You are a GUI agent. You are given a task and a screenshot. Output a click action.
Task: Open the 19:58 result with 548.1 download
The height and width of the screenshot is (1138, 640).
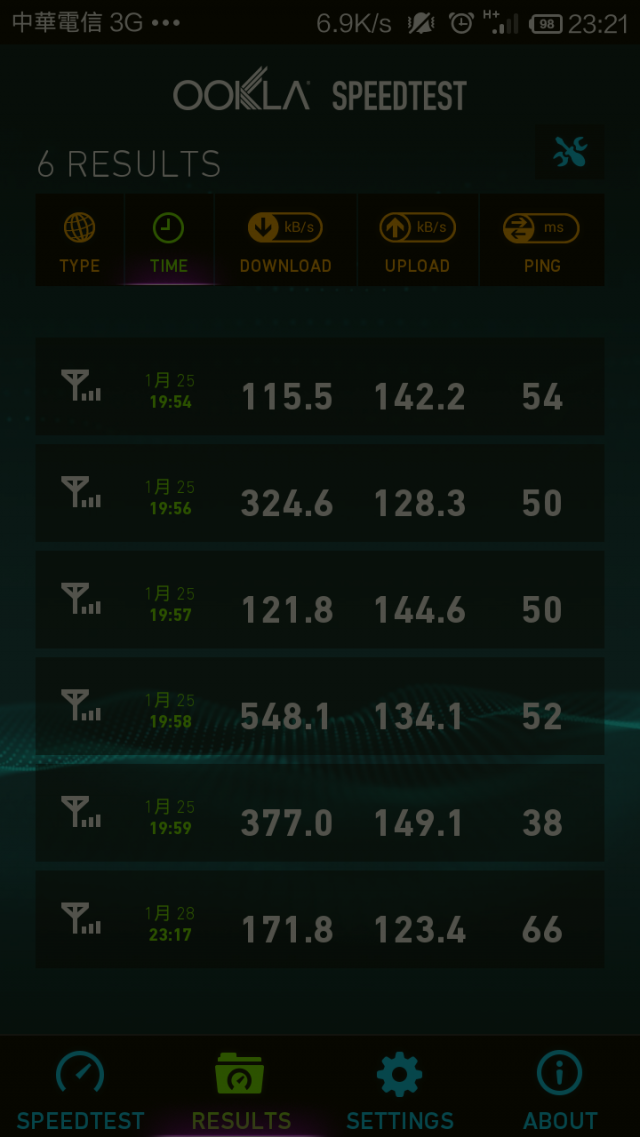(x=320, y=707)
